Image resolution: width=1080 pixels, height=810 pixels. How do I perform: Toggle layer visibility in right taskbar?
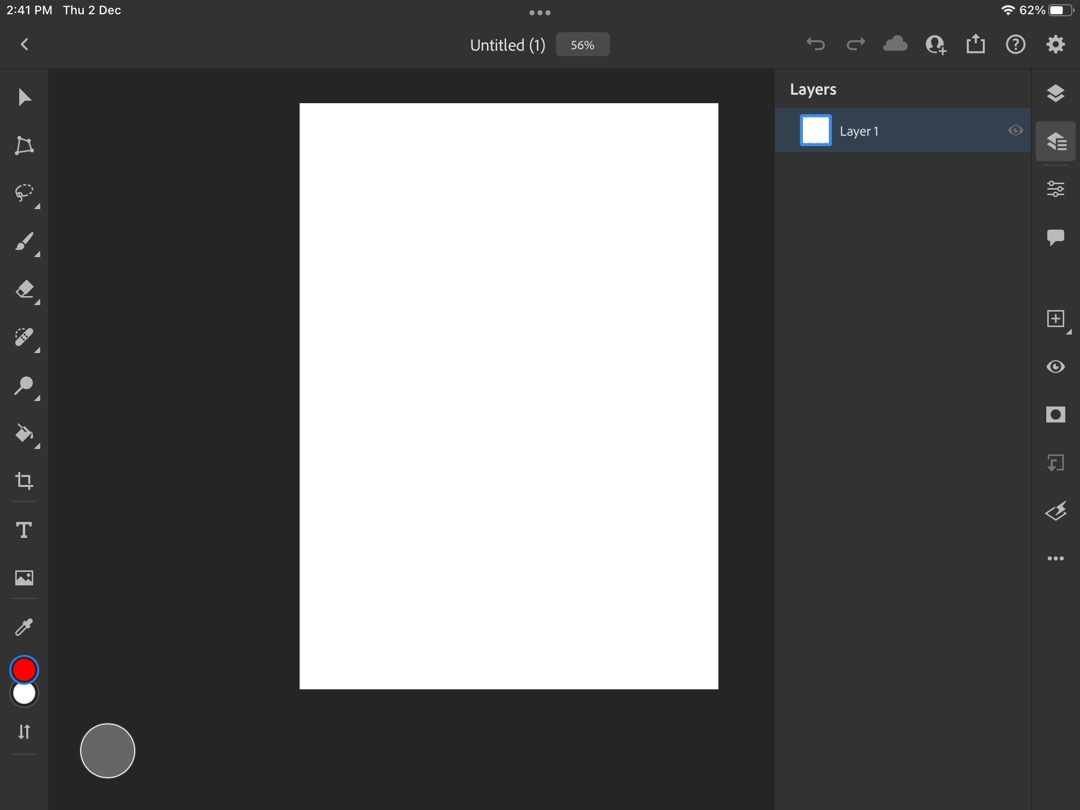coord(1055,367)
